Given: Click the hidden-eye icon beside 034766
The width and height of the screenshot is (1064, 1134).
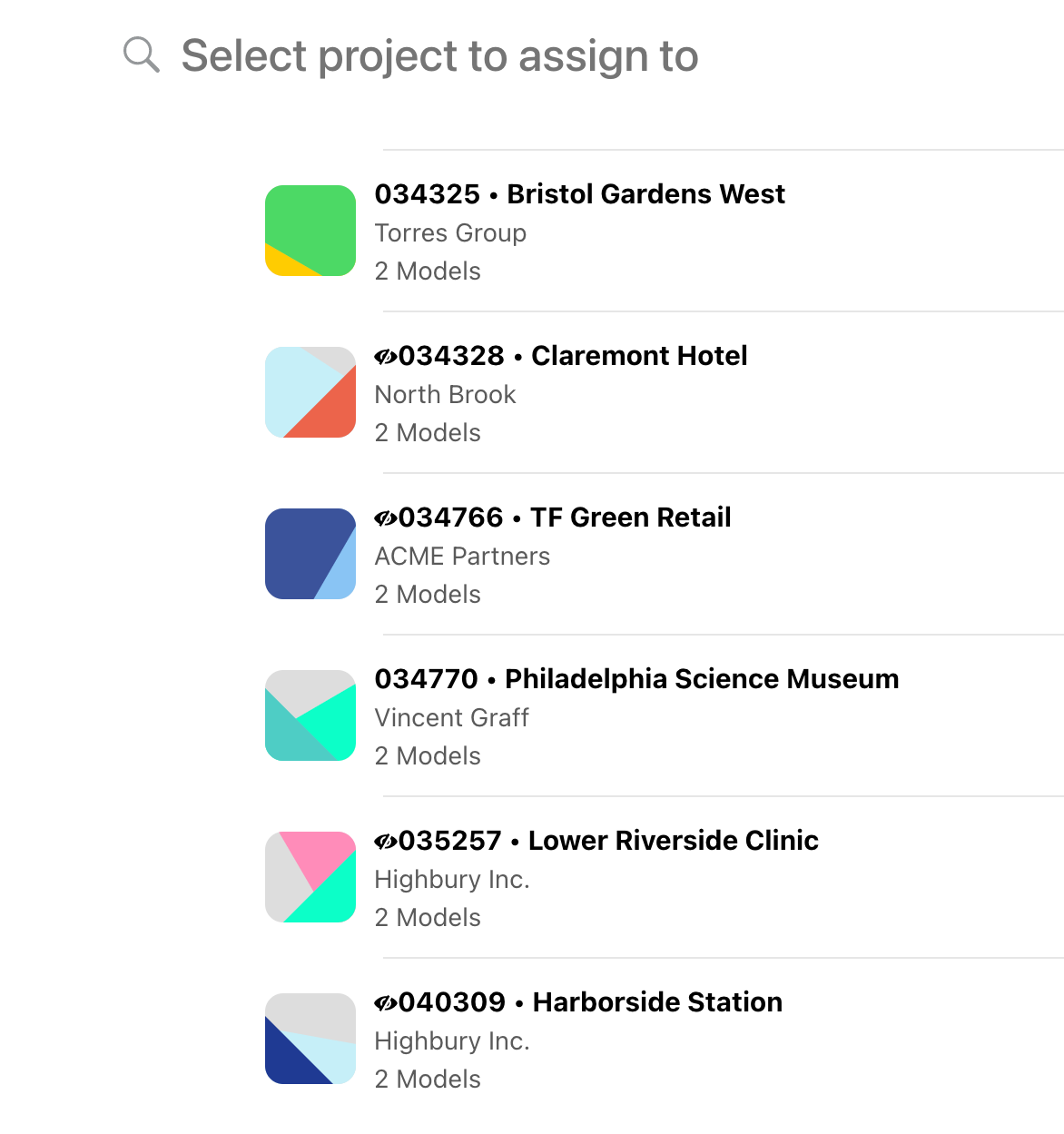Looking at the screenshot, I should [386, 518].
